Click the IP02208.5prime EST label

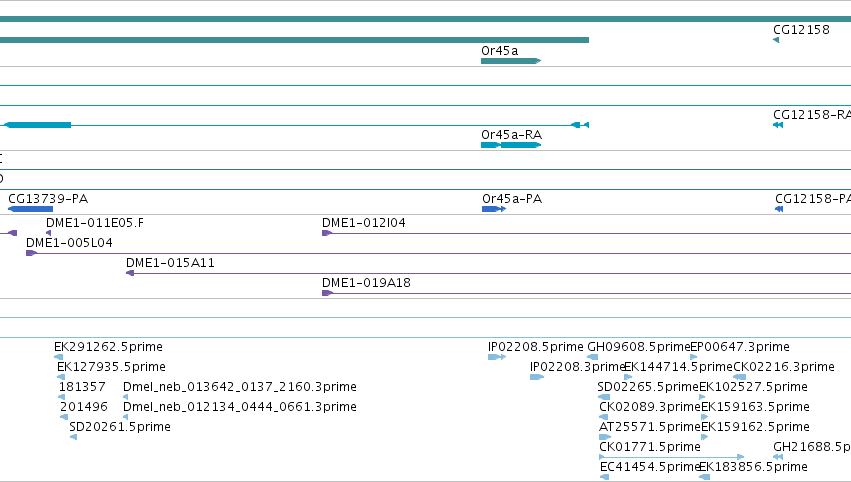(x=536, y=347)
